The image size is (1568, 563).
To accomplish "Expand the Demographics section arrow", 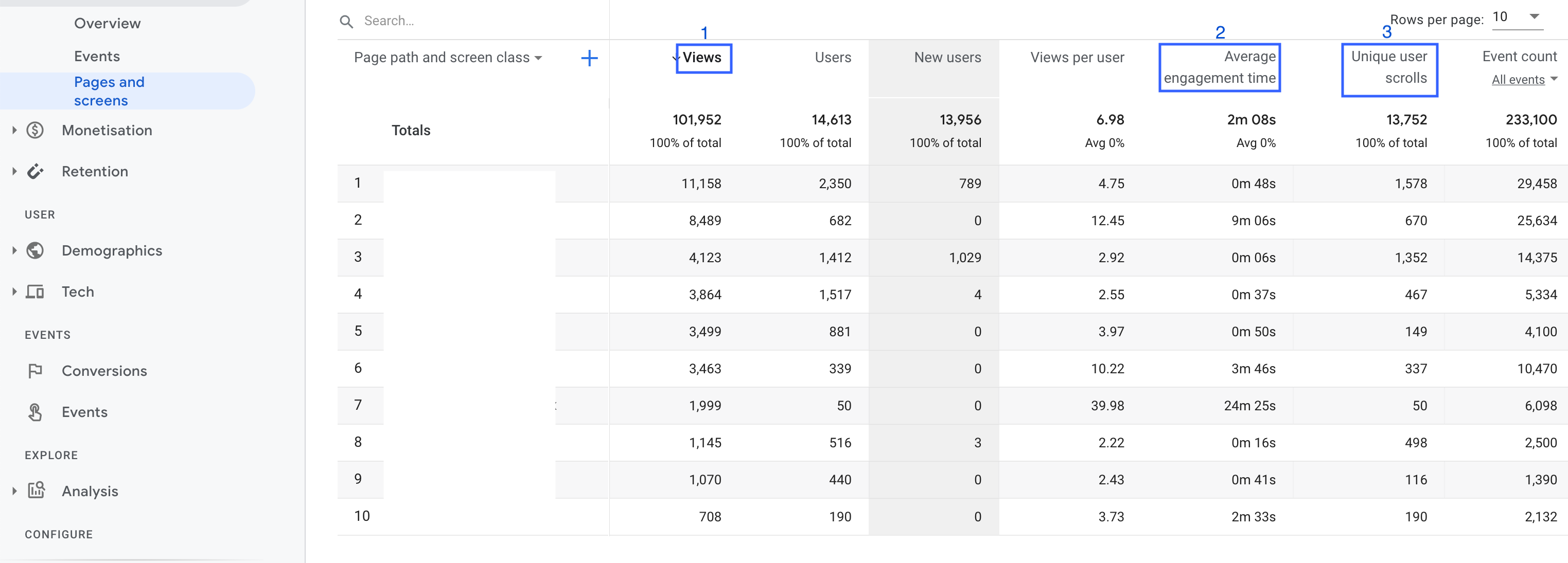I will click(14, 250).
